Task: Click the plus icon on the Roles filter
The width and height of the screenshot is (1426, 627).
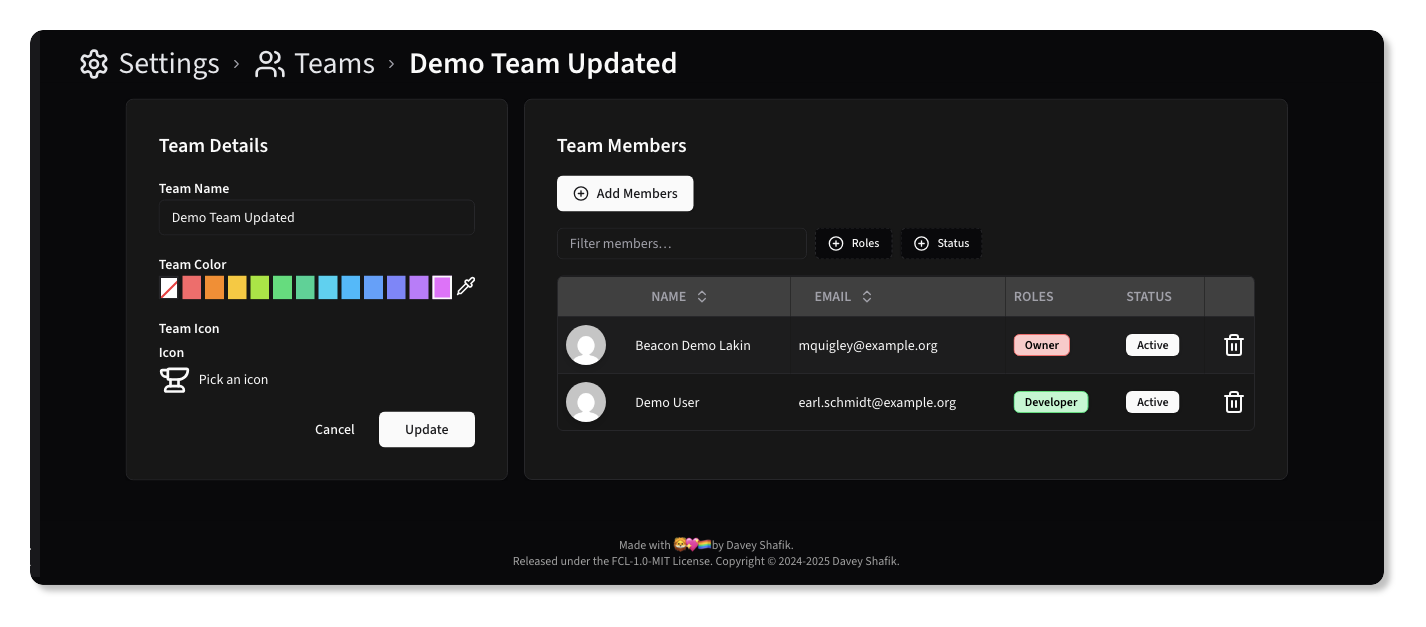Action: (x=836, y=243)
